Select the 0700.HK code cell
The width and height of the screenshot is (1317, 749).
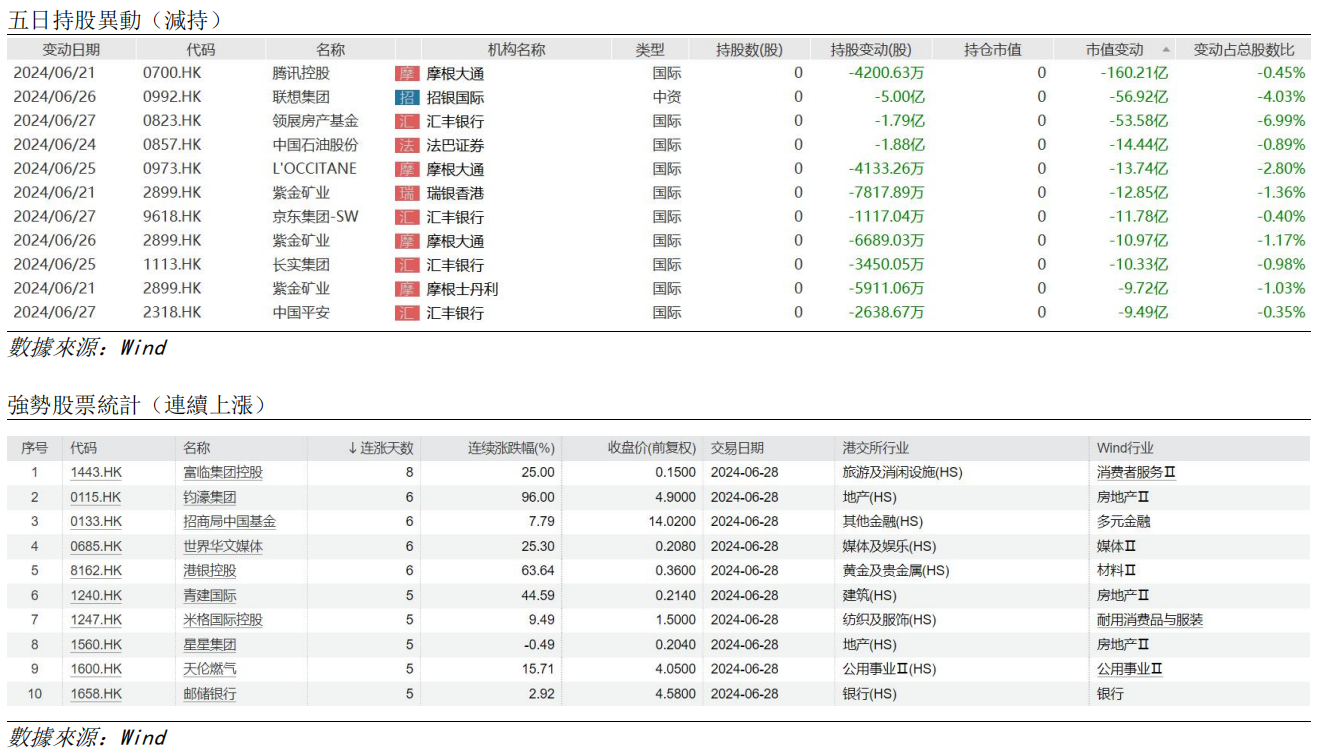point(172,73)
